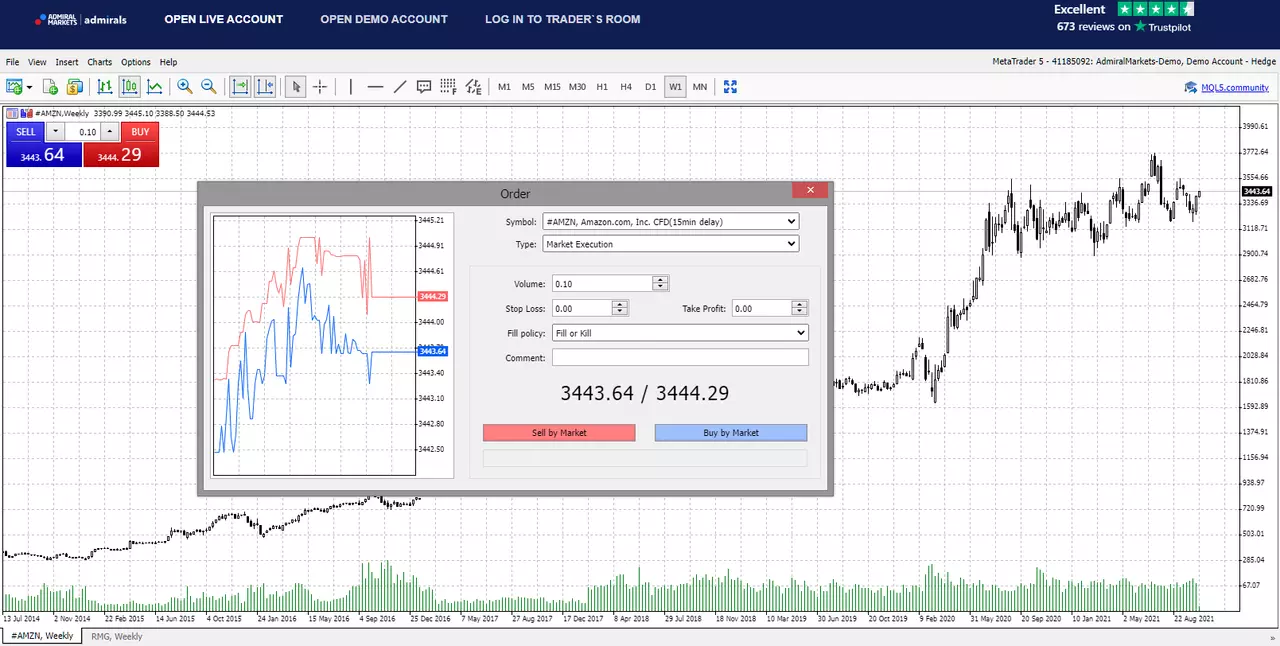The height and width of the screenshot is (646, 1280).
Task: Select the Fibonacci objects tool
Action: coord(448,87)
